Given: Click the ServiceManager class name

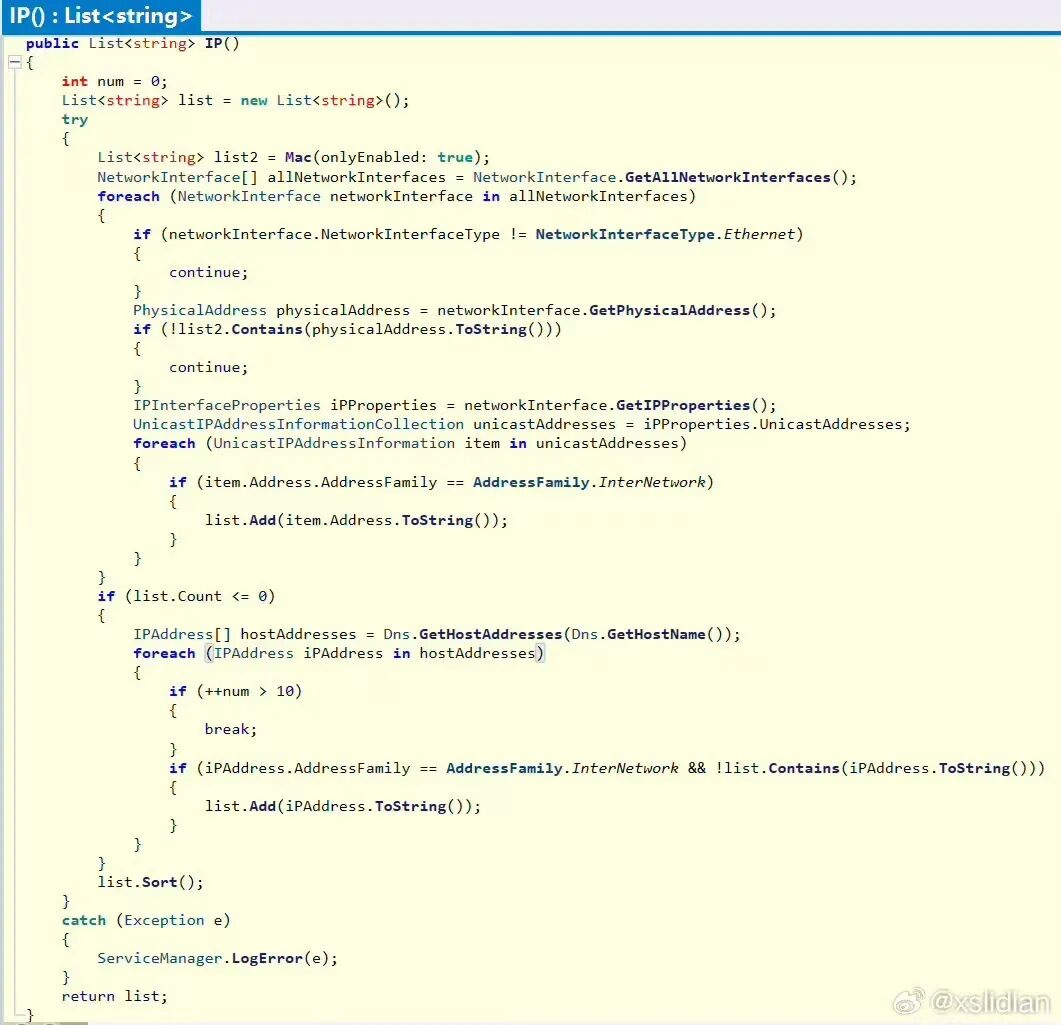Looking at the screenshot, I should (160, 958).
